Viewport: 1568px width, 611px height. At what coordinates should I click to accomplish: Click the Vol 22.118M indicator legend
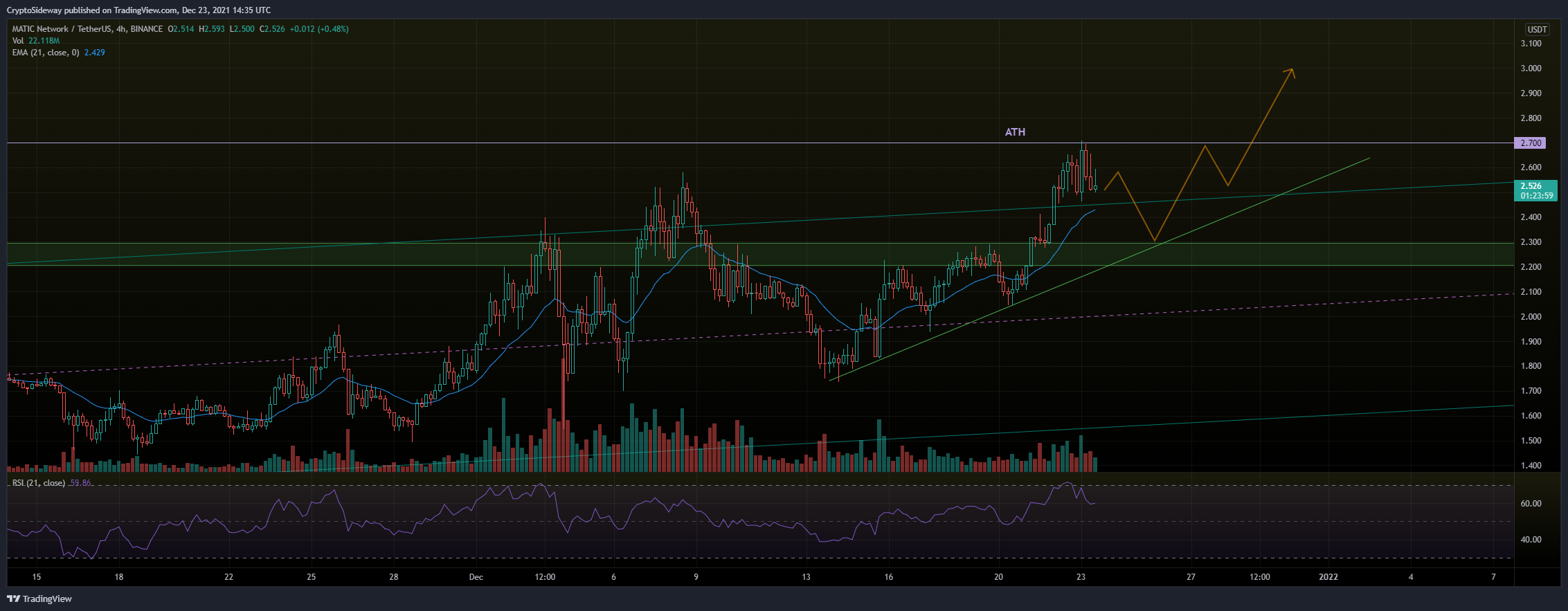[36, 41]
